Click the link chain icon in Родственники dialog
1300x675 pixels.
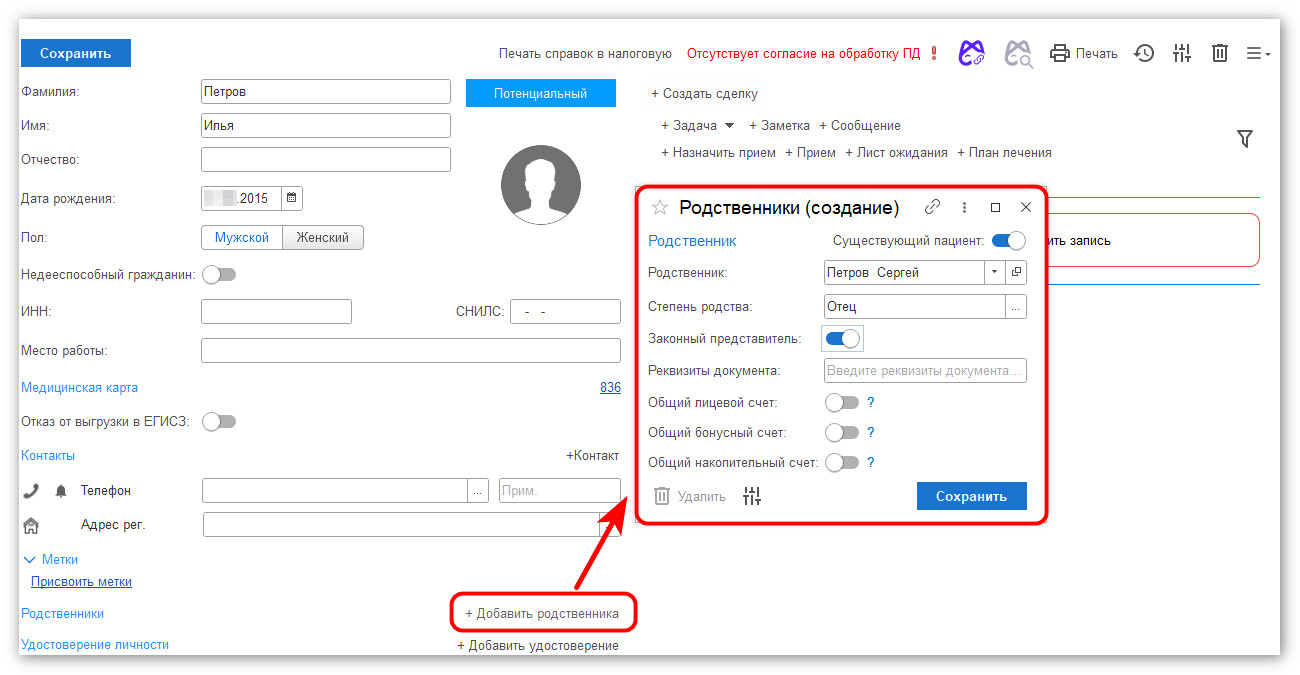932,207
